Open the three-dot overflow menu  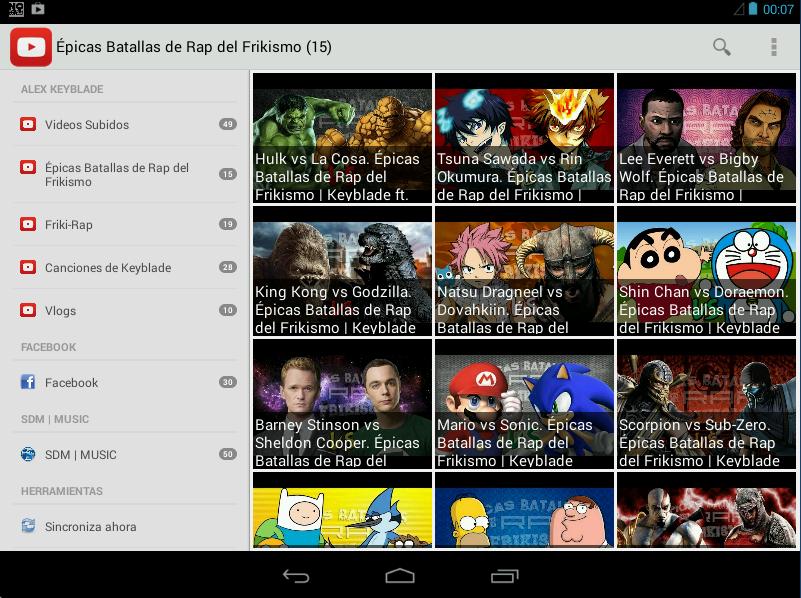pos(773,47)
